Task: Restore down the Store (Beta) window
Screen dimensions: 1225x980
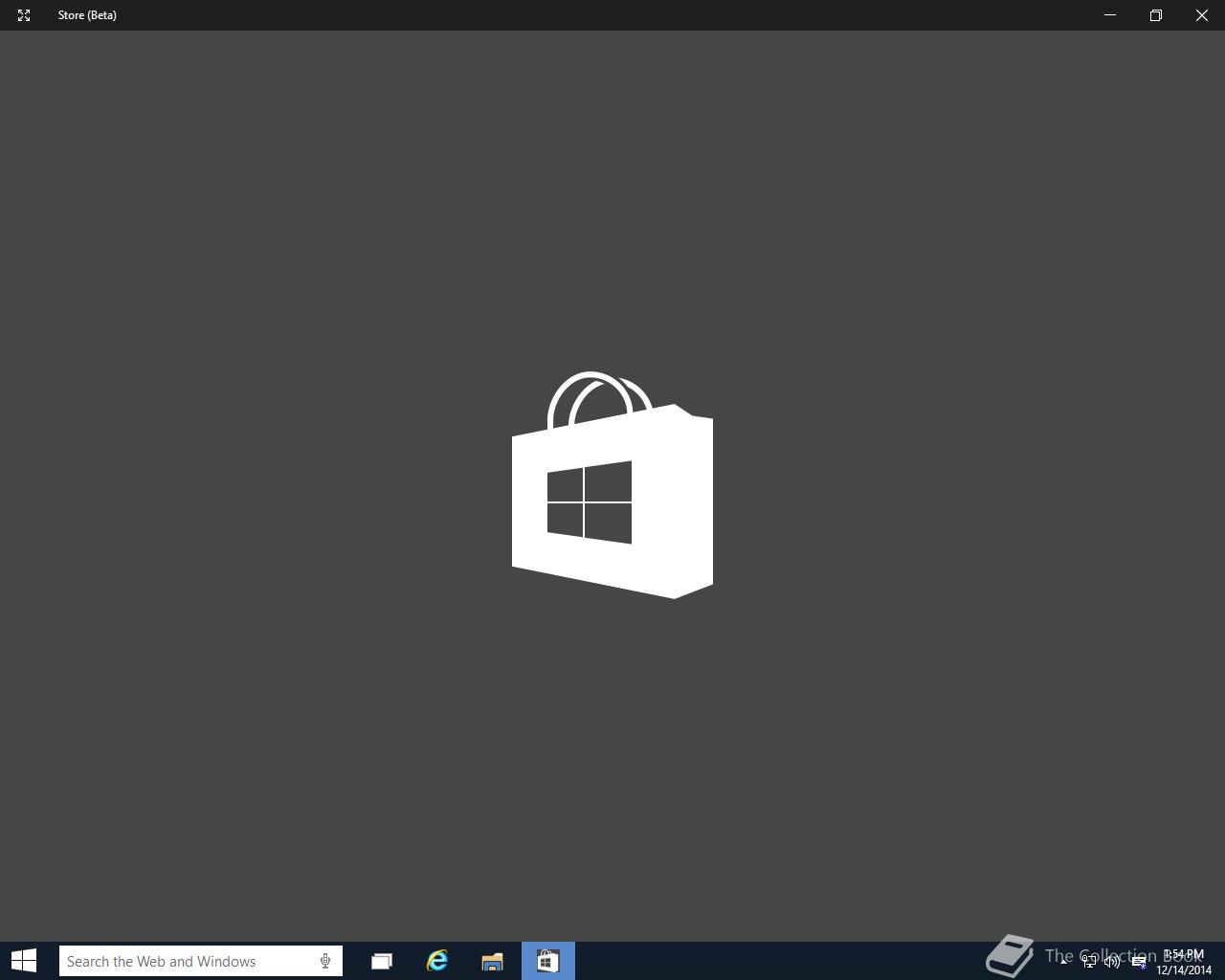Action: point(1156,15)
